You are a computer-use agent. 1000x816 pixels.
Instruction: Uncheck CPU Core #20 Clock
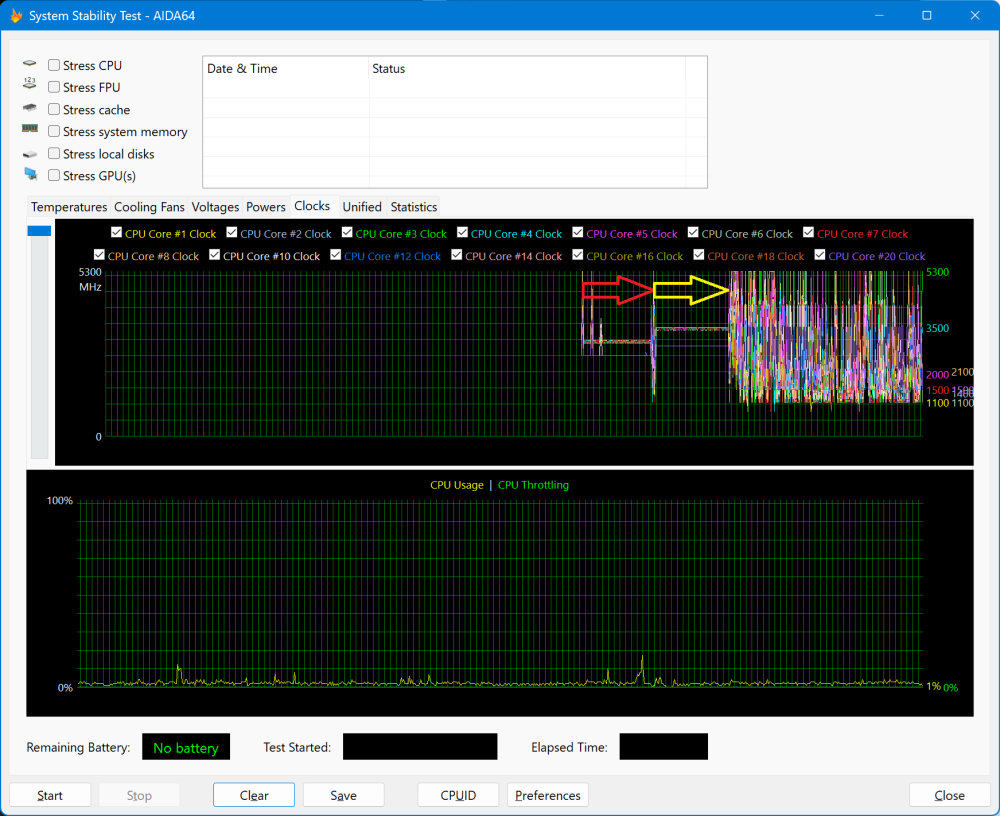tap(820, 255)
